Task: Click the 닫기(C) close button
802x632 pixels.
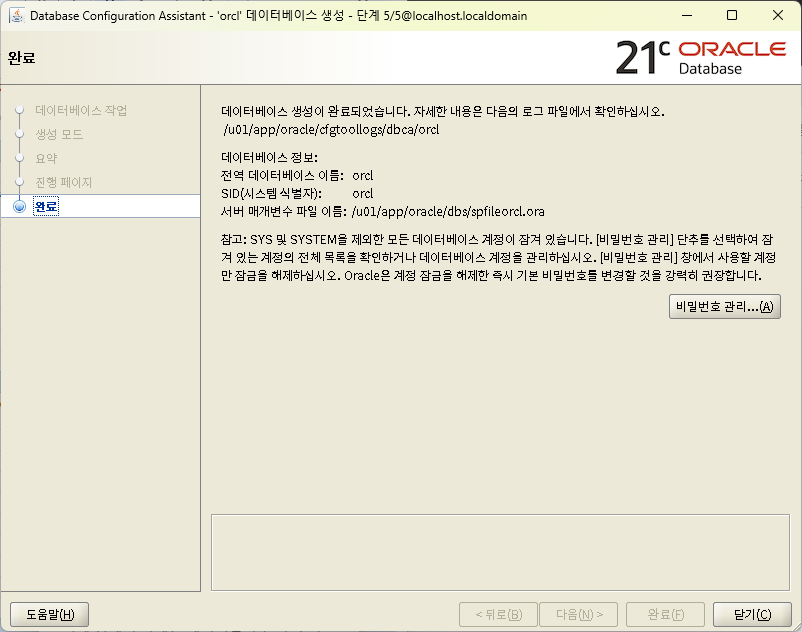Action: click(x=752, y=614)
